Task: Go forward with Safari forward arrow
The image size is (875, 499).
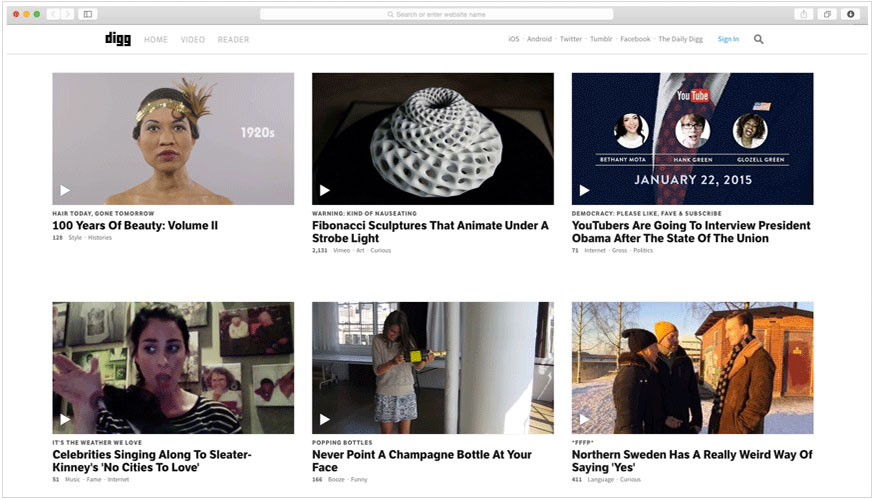Action: coord(68,14)
